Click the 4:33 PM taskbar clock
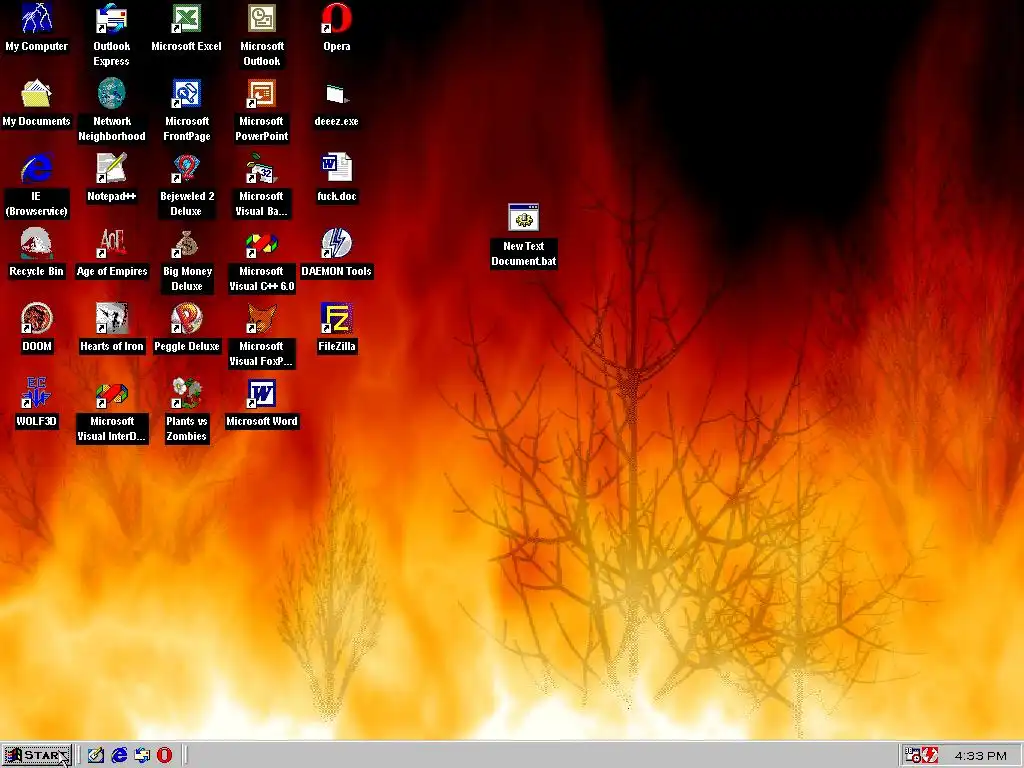This screenshot has height=768, width=1024. [x=980, y=756]
